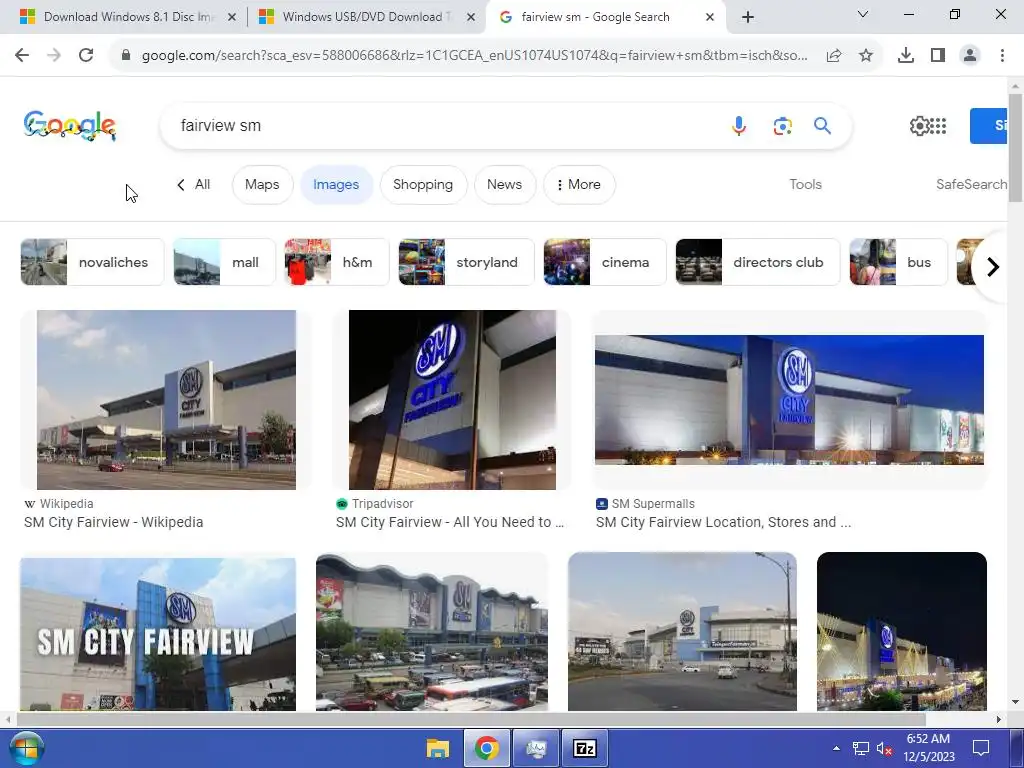Click network tray icon

[861, 748]
